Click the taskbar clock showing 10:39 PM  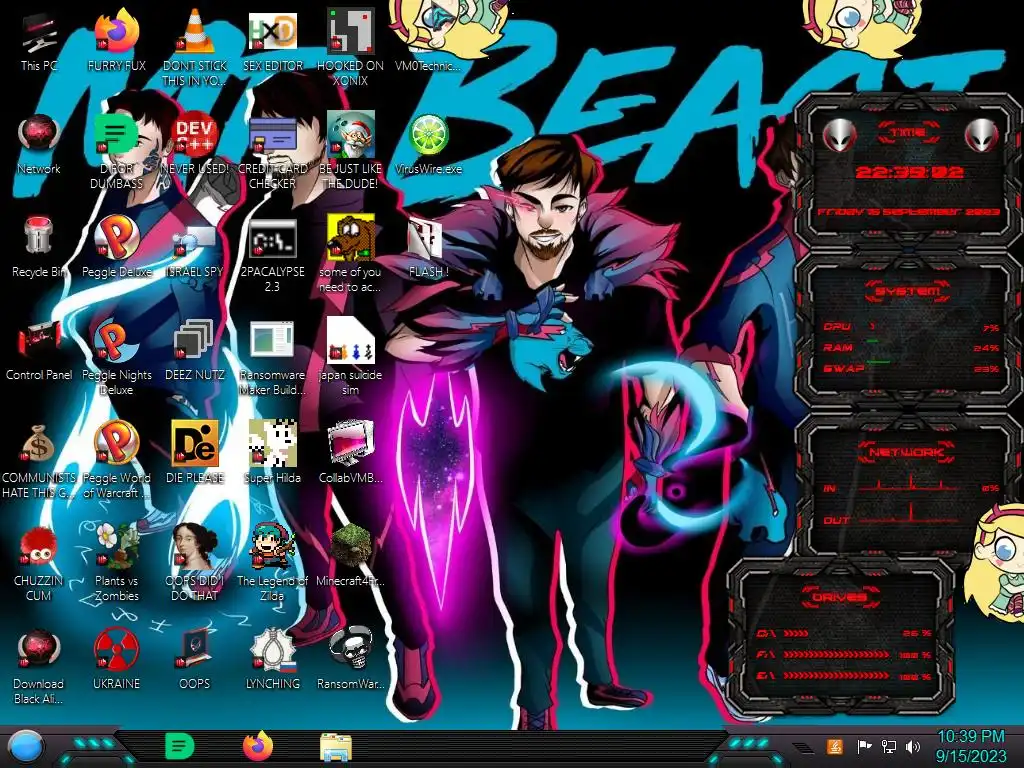(x=970, y=746)
